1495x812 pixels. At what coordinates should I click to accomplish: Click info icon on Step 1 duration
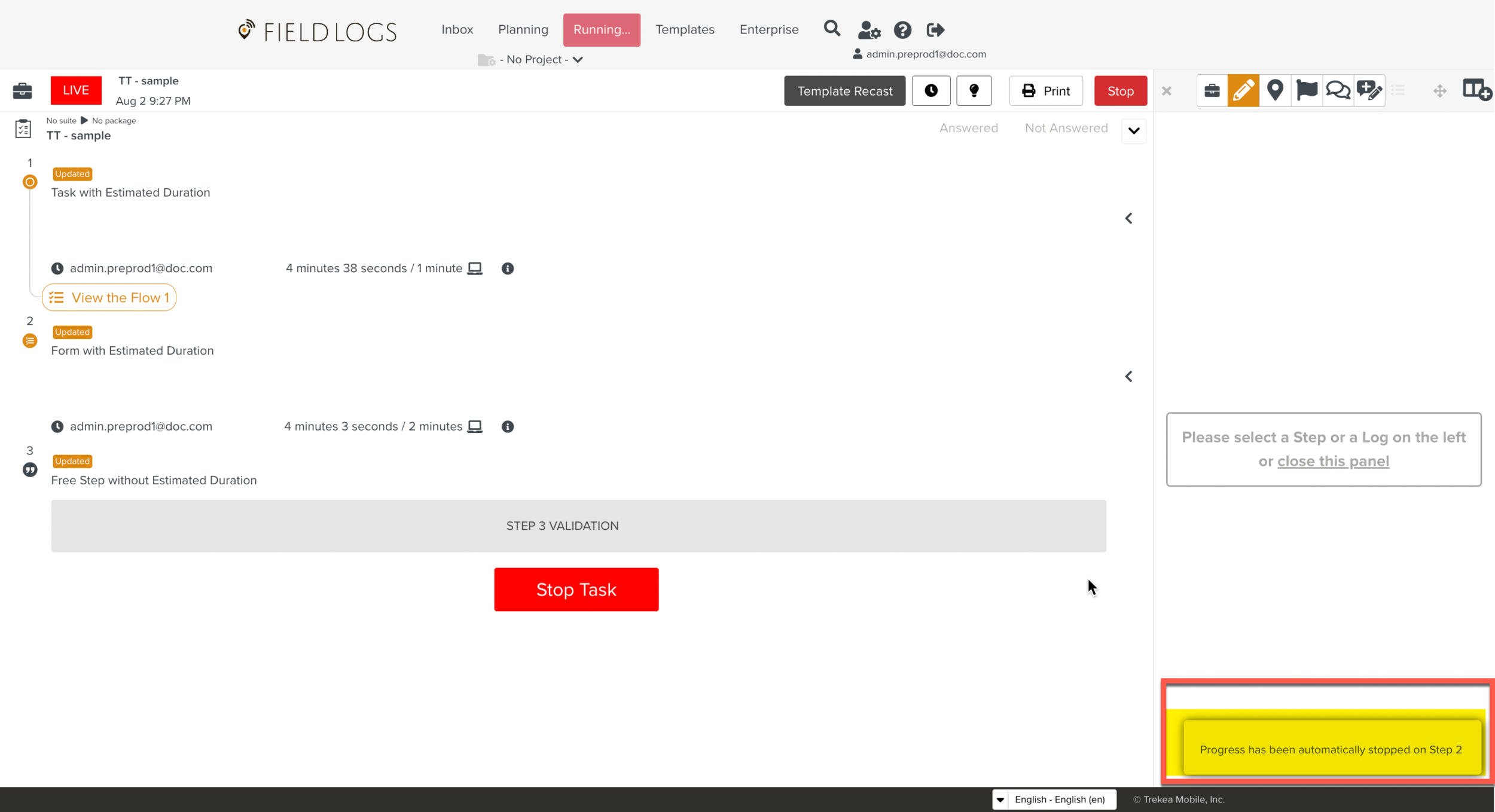(x=508, y=268)
